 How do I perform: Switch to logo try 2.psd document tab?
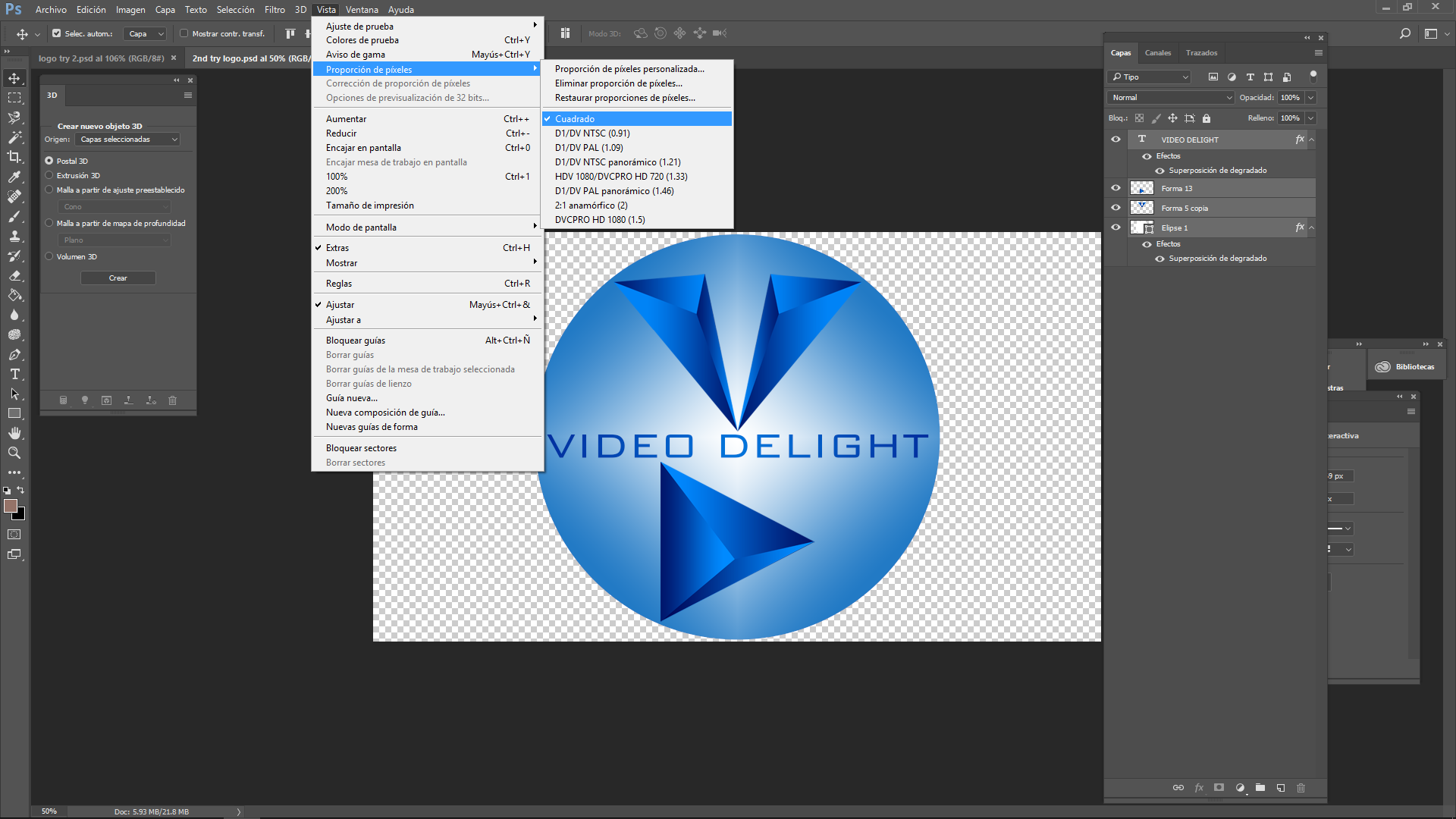coord(101,58)
